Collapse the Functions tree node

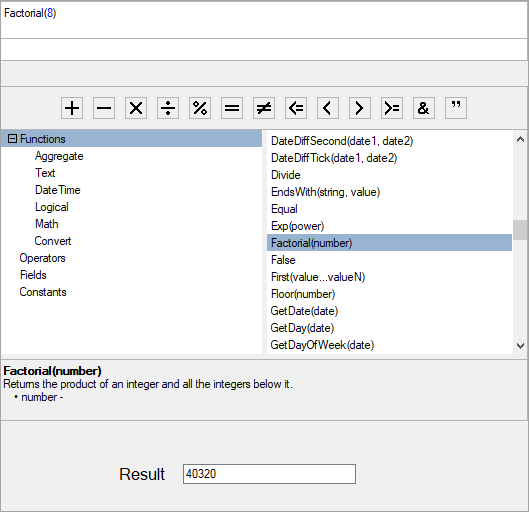coord(12,139)
